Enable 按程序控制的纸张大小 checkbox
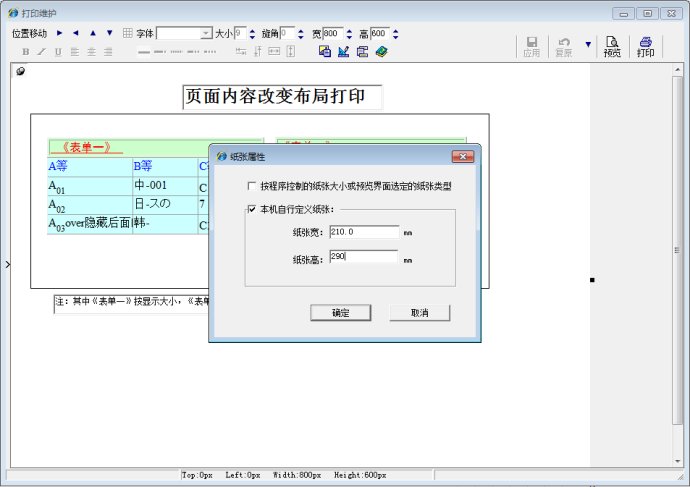The image size is (690, 487). 251,186
